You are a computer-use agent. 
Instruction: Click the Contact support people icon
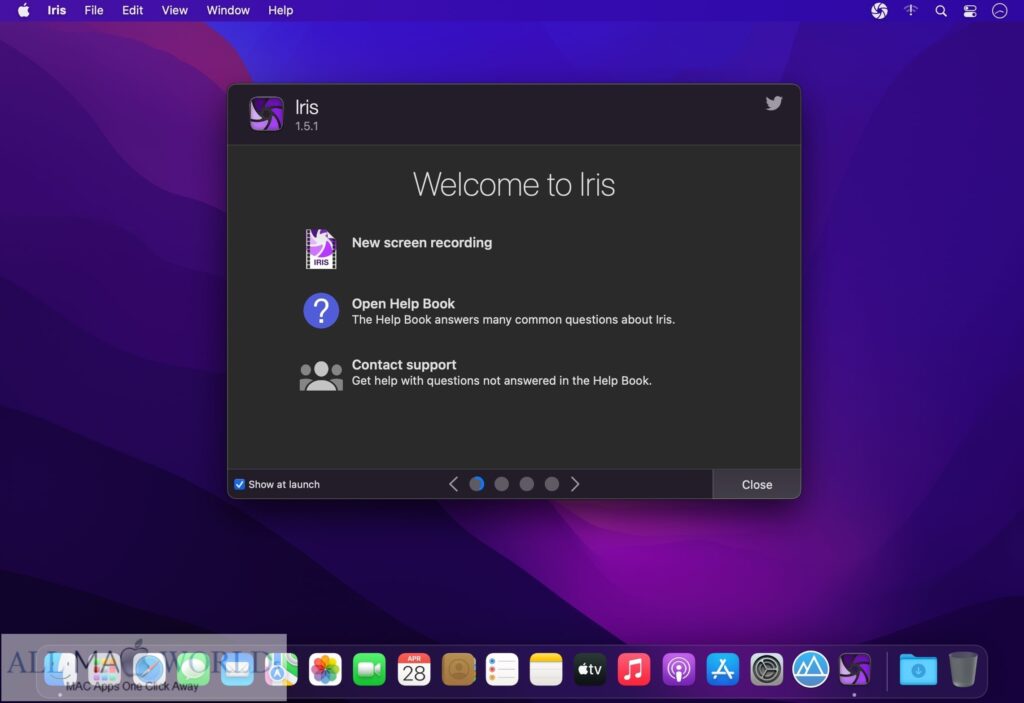pyautogui.click(x=321, y=376)
